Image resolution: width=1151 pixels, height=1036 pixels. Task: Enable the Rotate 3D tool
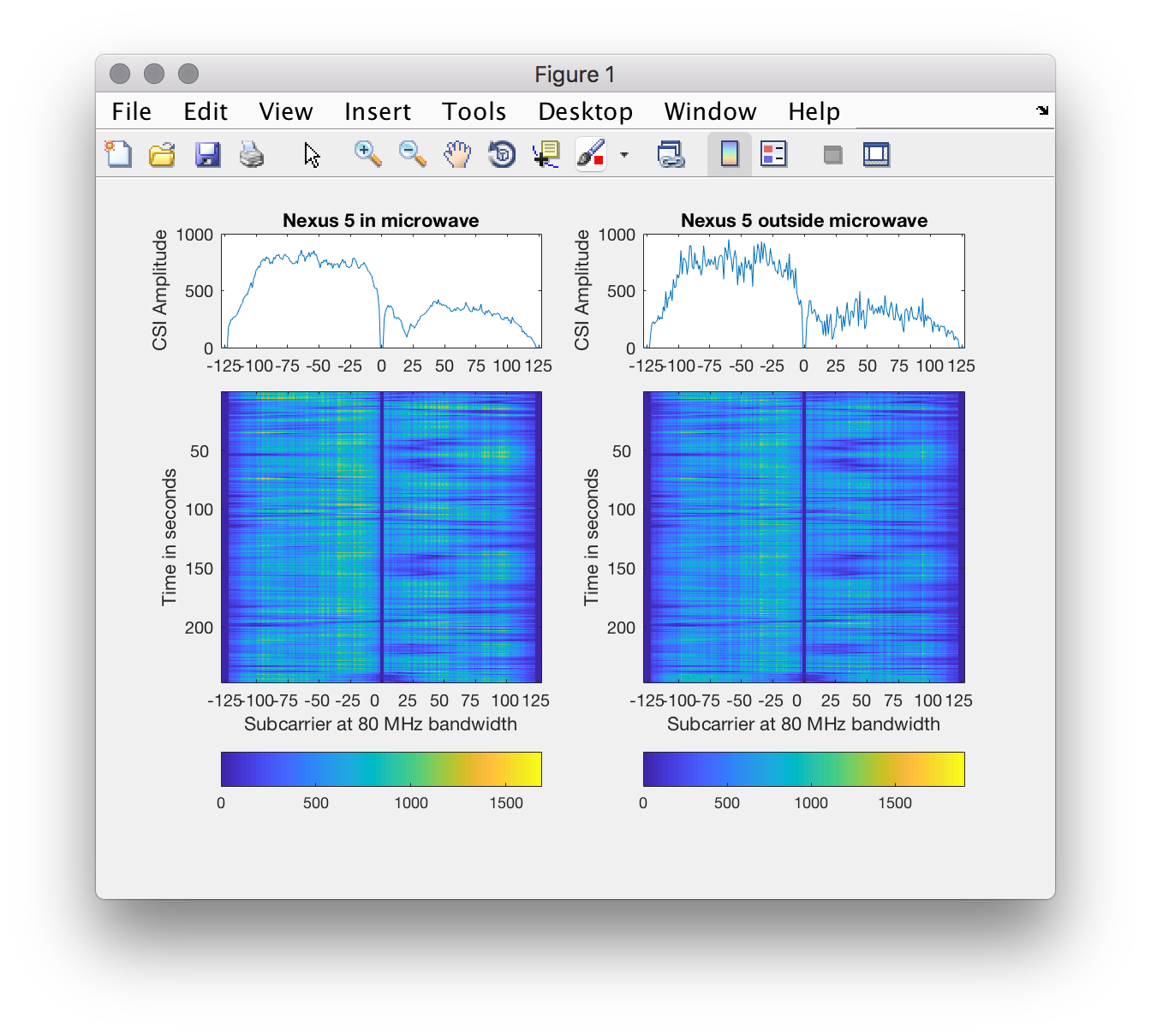[x=502, y=154]
